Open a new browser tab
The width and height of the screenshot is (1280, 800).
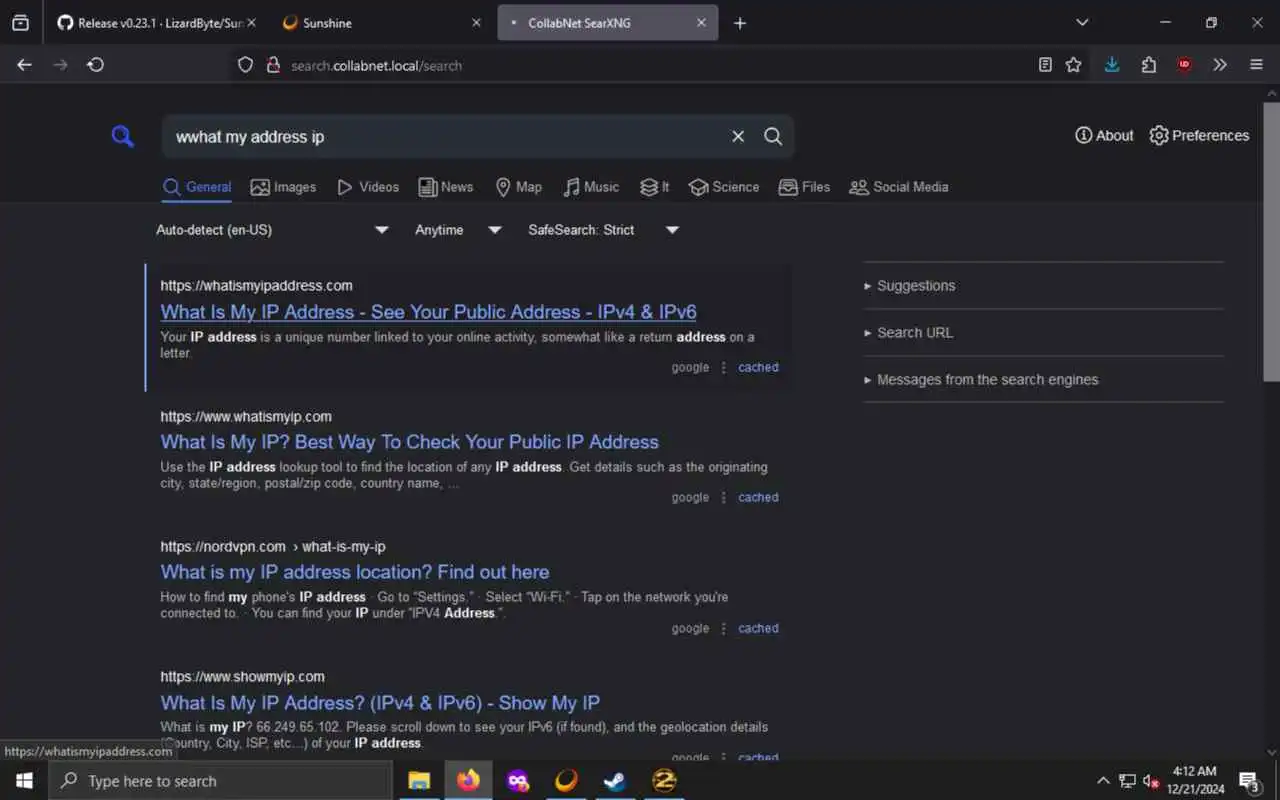click(x=740, y=23)
